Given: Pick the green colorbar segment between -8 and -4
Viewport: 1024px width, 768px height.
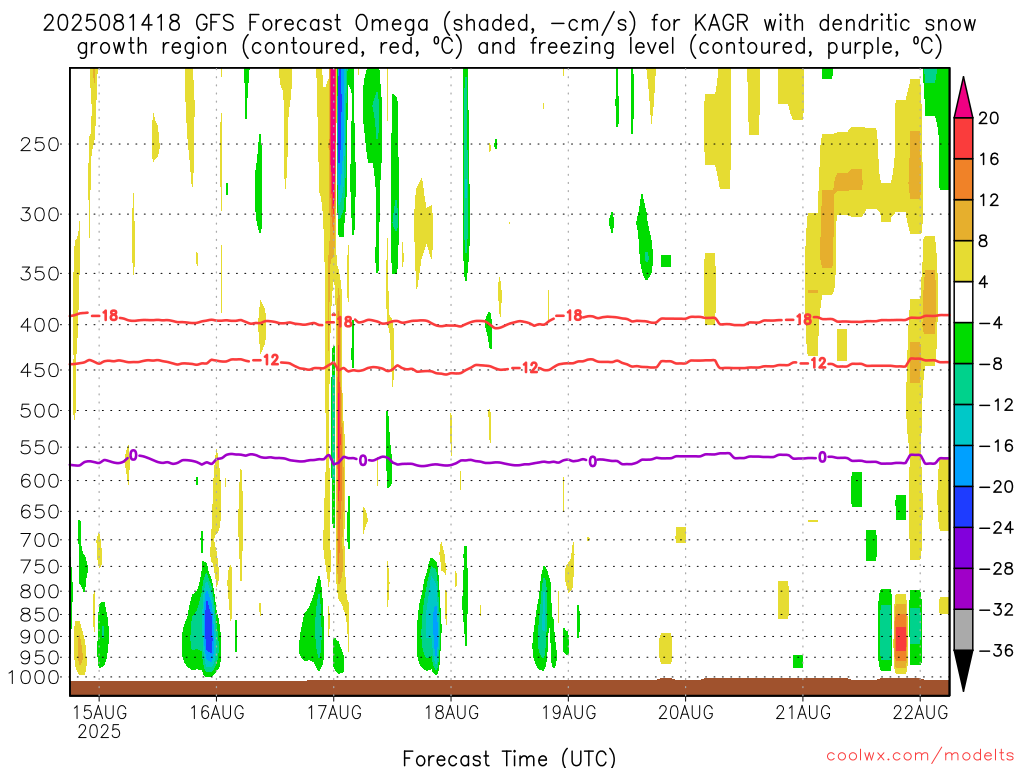Looking at the screenshot, I should 963,344.
